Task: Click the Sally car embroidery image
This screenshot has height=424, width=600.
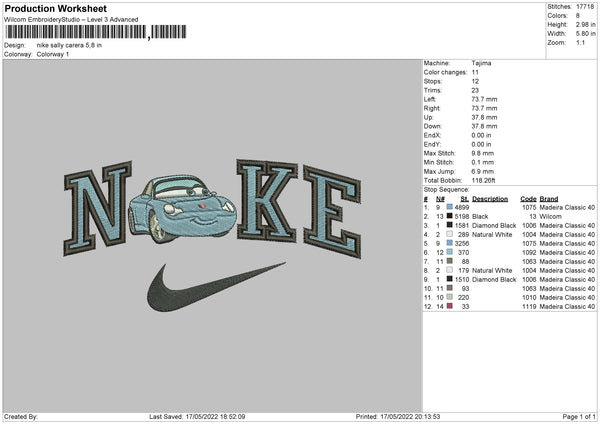Action: 182,209
